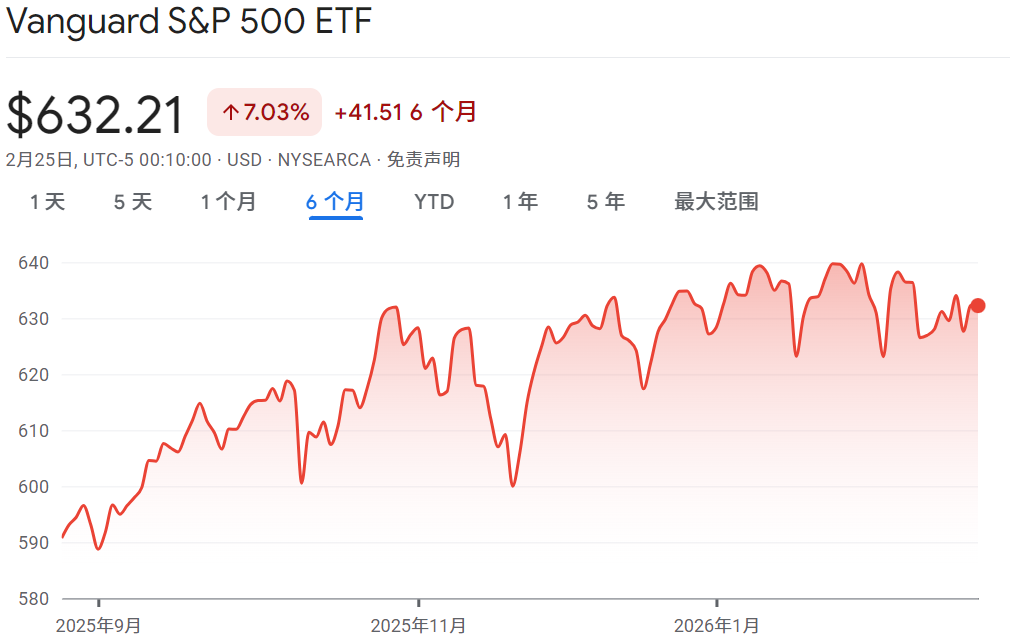Switch to the 1天 time range tab

[46, 201]
